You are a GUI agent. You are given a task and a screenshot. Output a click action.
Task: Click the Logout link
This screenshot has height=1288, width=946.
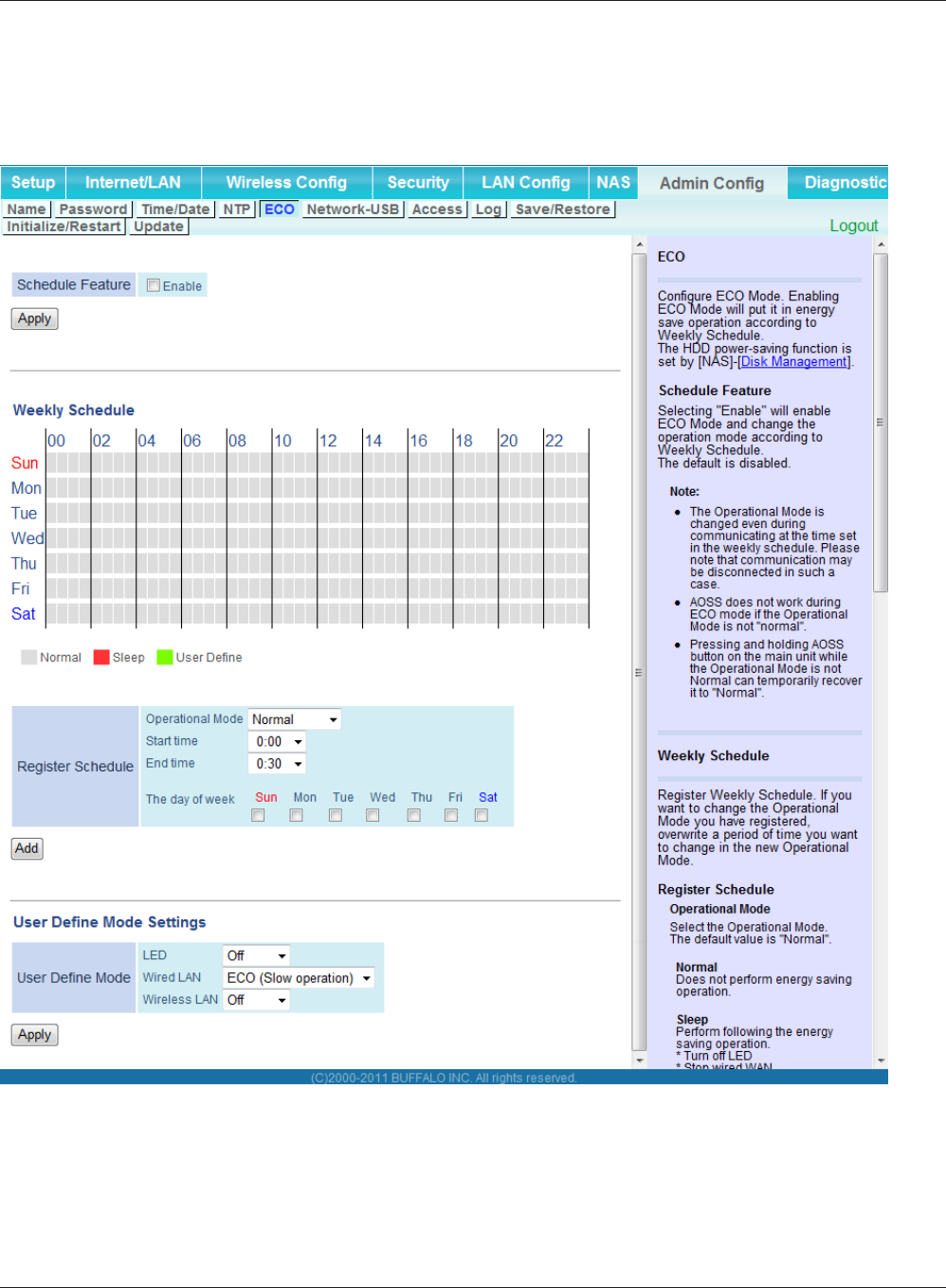pos(854,226)
